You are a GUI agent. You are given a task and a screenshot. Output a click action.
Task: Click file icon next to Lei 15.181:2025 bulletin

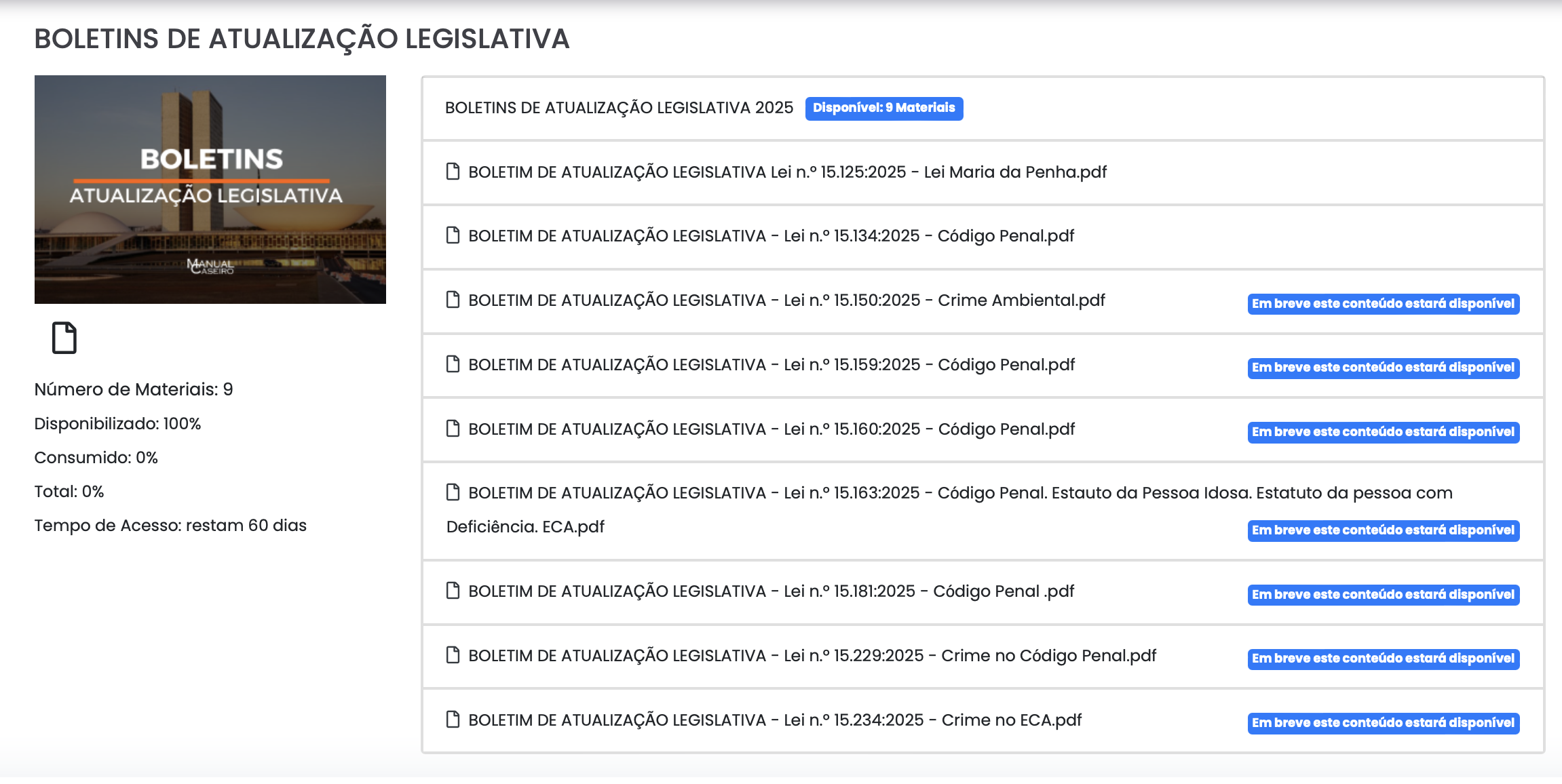coord(453,591)
